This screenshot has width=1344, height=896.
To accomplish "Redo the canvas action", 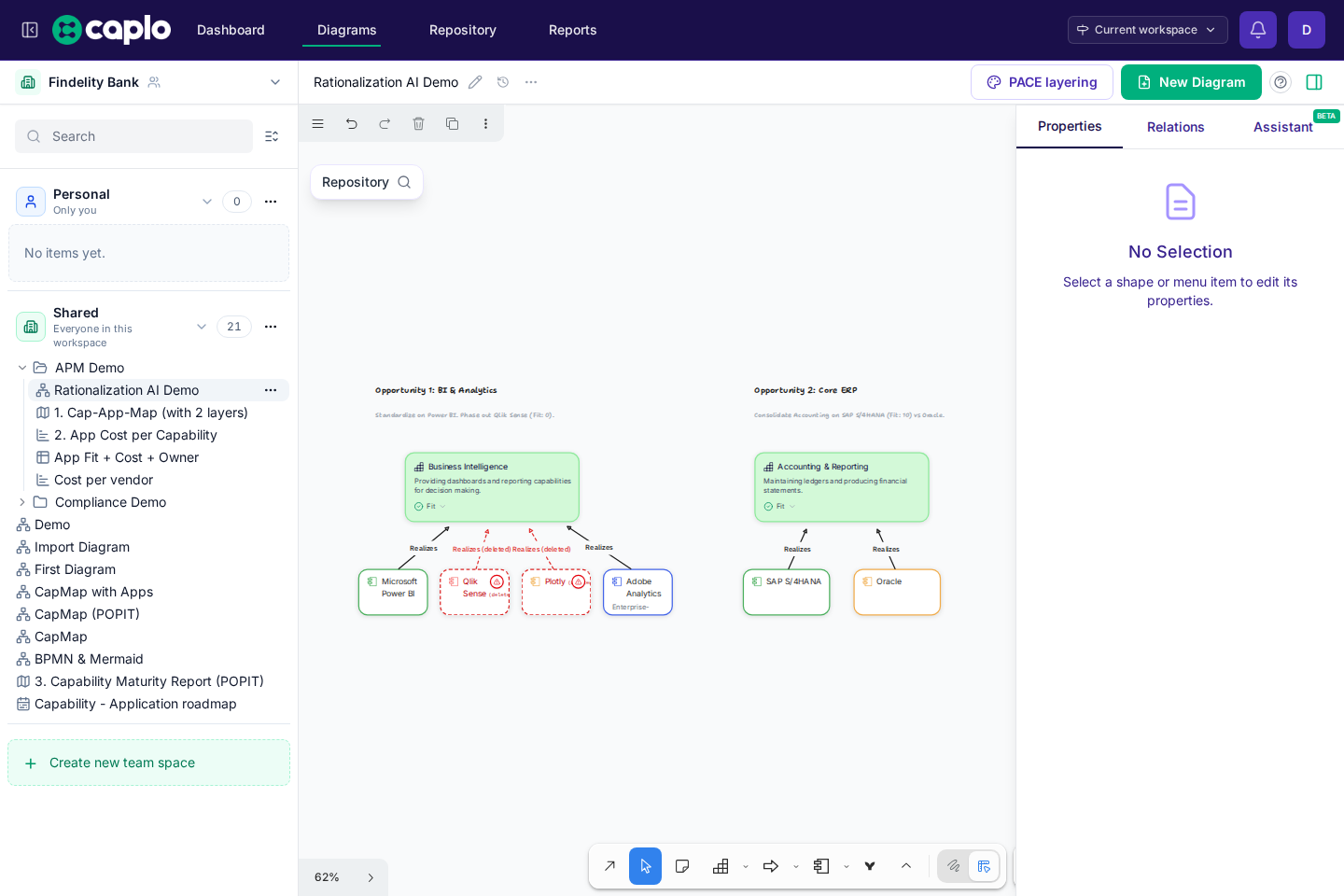I will tap(385, 123).
